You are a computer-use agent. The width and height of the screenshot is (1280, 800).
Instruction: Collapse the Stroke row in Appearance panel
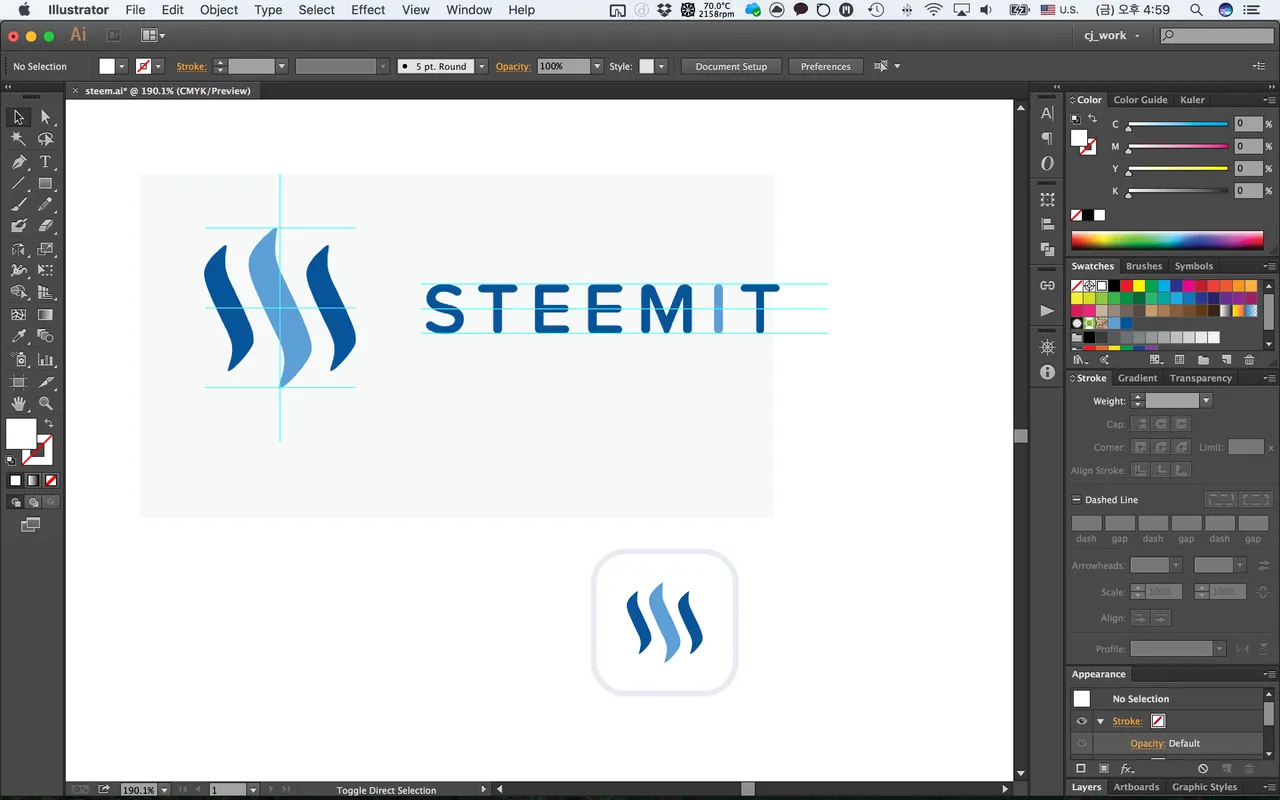point(1100,721)
